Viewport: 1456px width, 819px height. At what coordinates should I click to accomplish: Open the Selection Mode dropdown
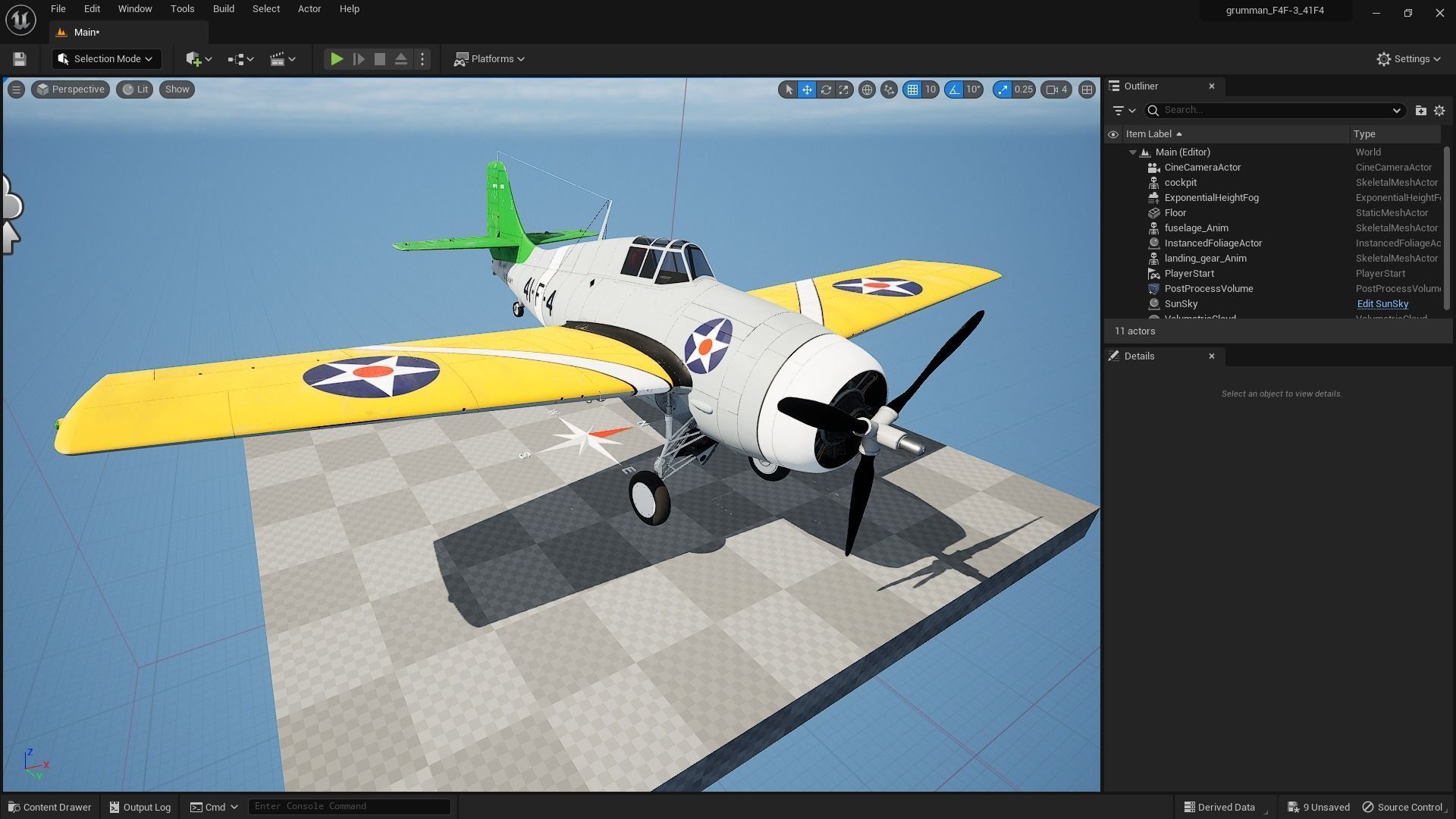point(105,59)
